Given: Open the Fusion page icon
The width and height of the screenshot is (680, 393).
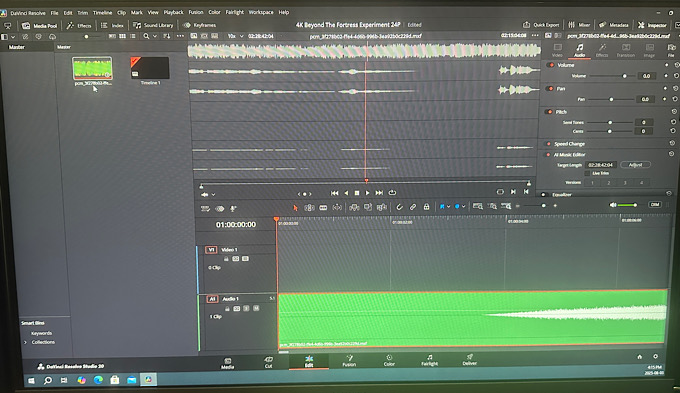Looking at the screenshot, I should point(349,360).
